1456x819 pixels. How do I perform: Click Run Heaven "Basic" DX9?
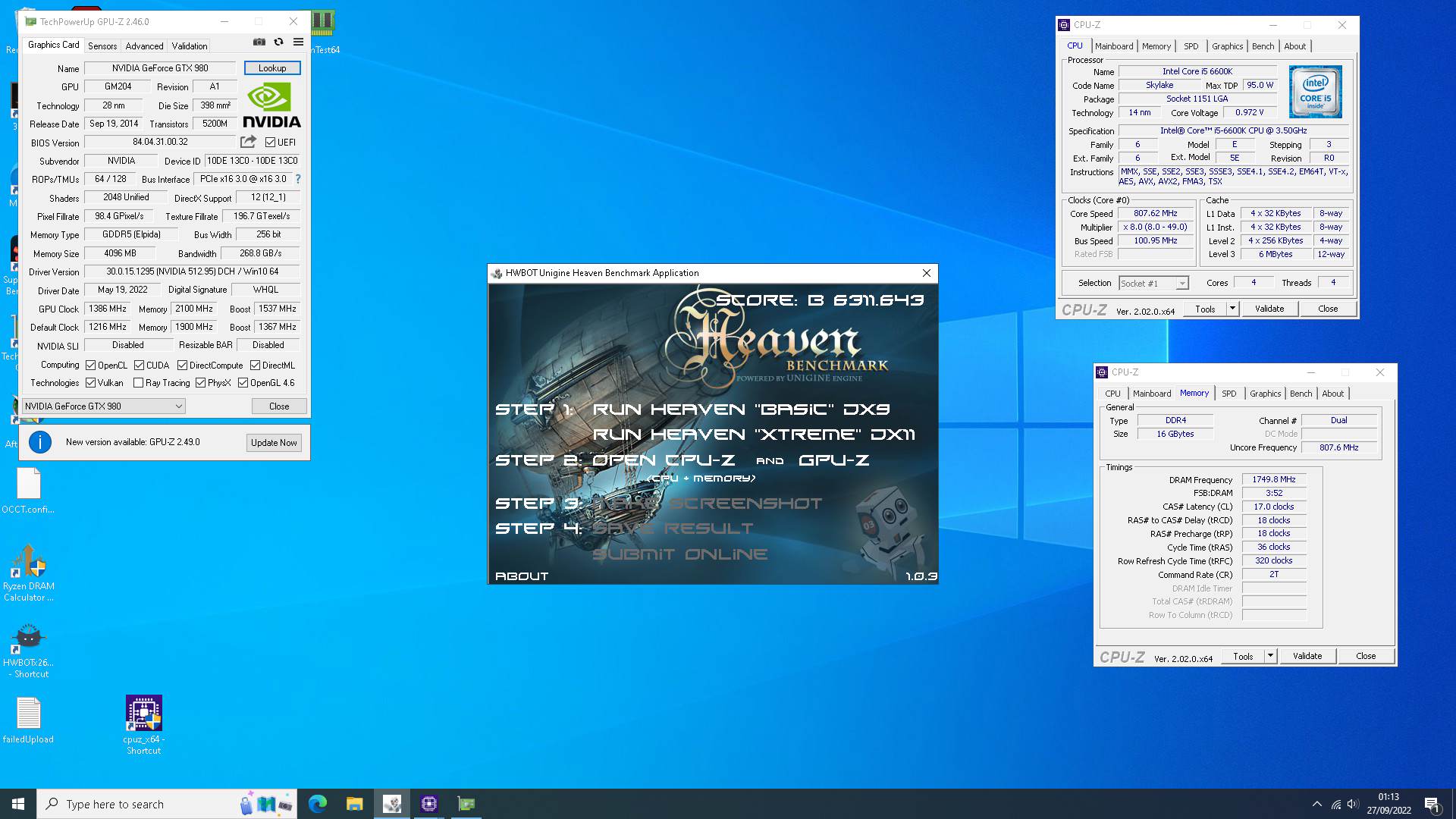pos(741,409)
